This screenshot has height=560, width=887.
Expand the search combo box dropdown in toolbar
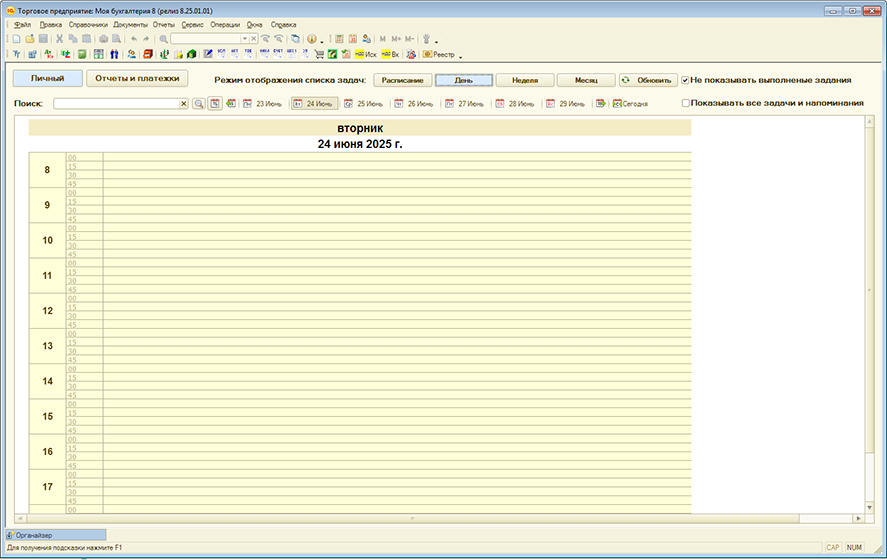pyautogui.click(x=243, y=39)
